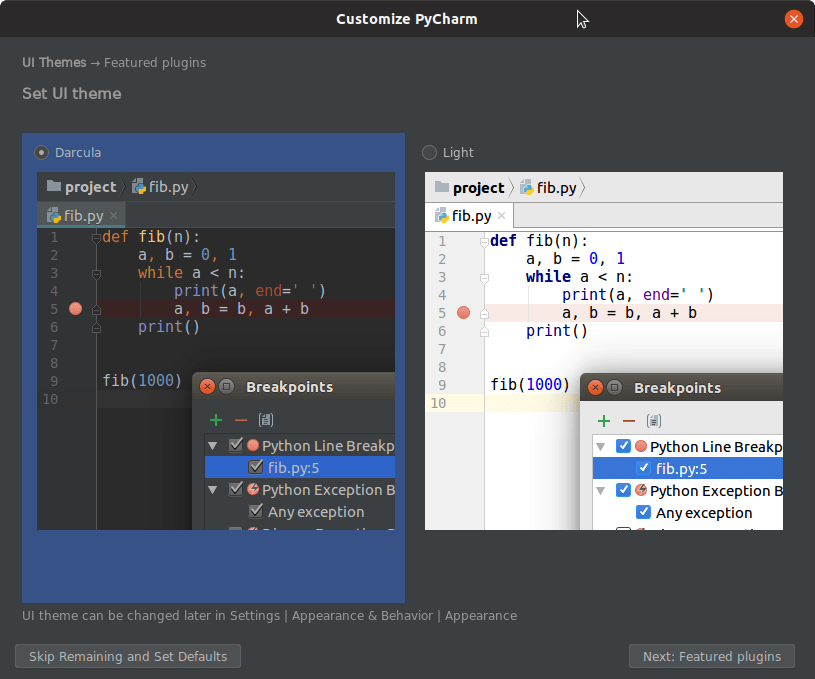Click the UI Themes breadcrumb step
This screenshot has height=679, width=815.
54,62
